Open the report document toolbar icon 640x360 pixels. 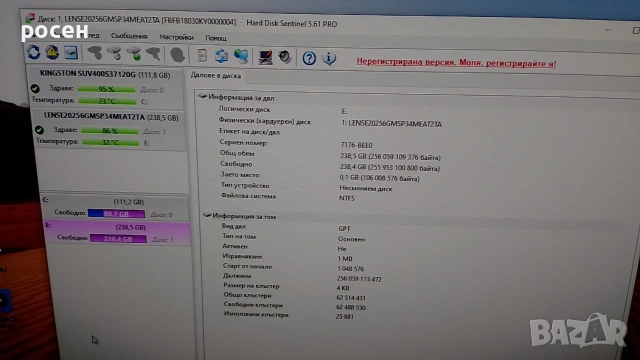[202, 56]
